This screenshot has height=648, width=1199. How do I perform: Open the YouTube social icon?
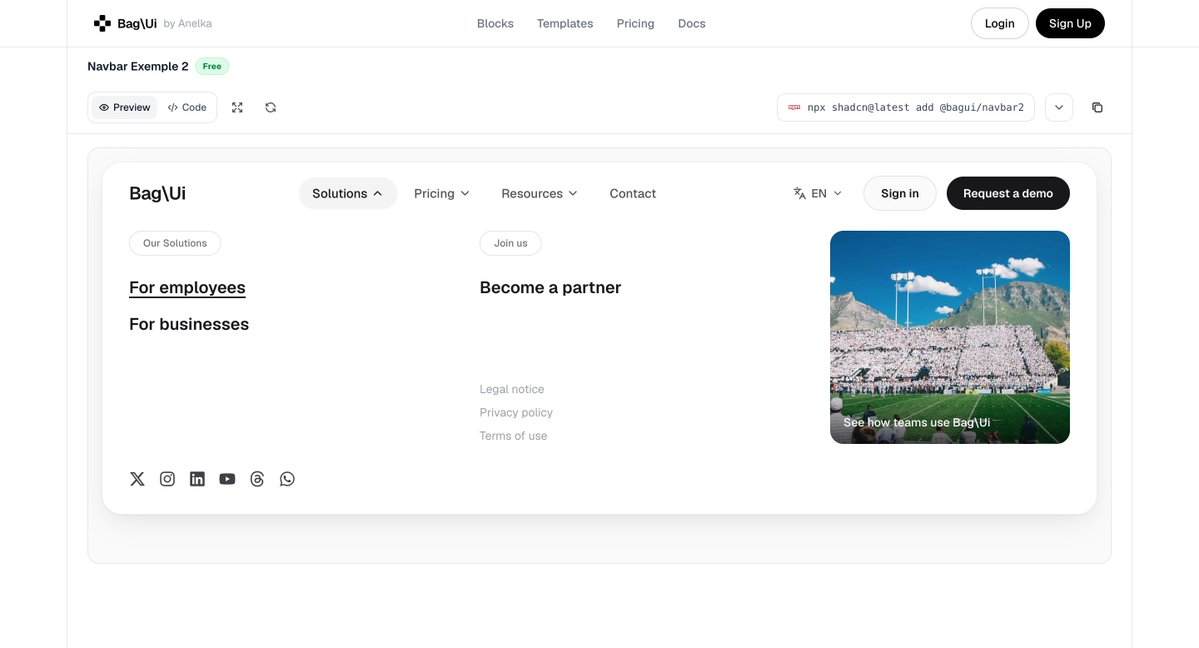coord(227,479)
